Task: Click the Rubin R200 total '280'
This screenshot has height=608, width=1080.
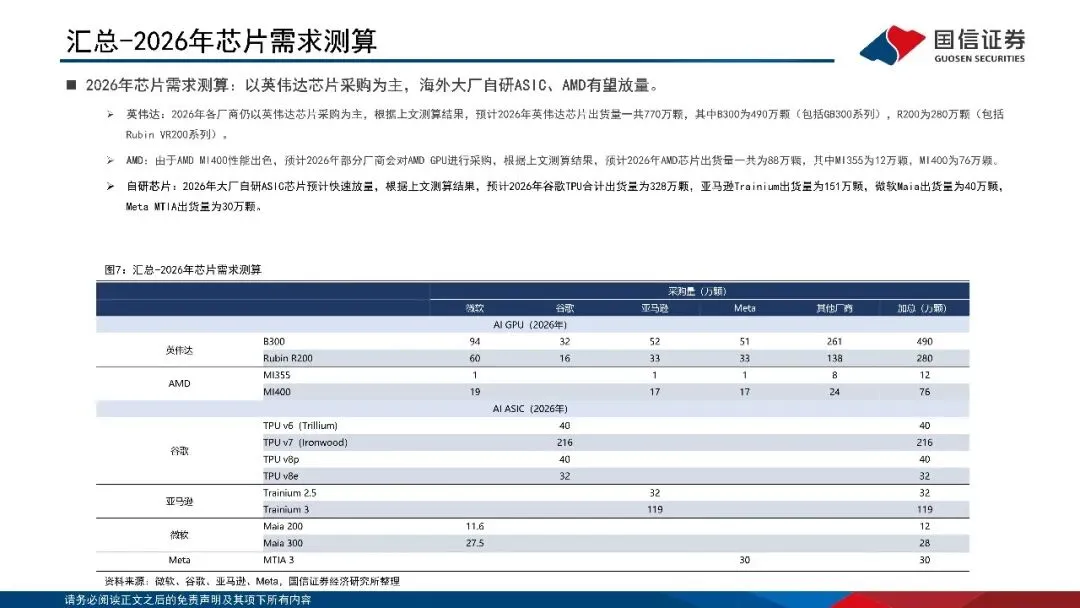Action: coord(924,358)
